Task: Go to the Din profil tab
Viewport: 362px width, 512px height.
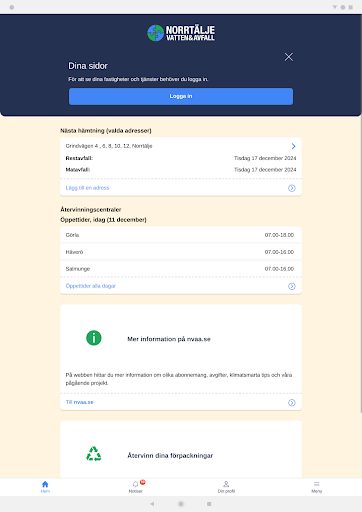Action: coord(226,487)
